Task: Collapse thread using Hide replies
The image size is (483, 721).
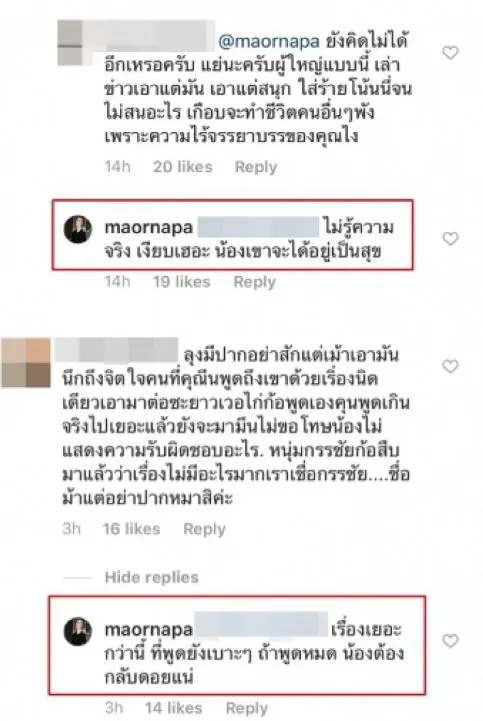Action: click(151, 577)
